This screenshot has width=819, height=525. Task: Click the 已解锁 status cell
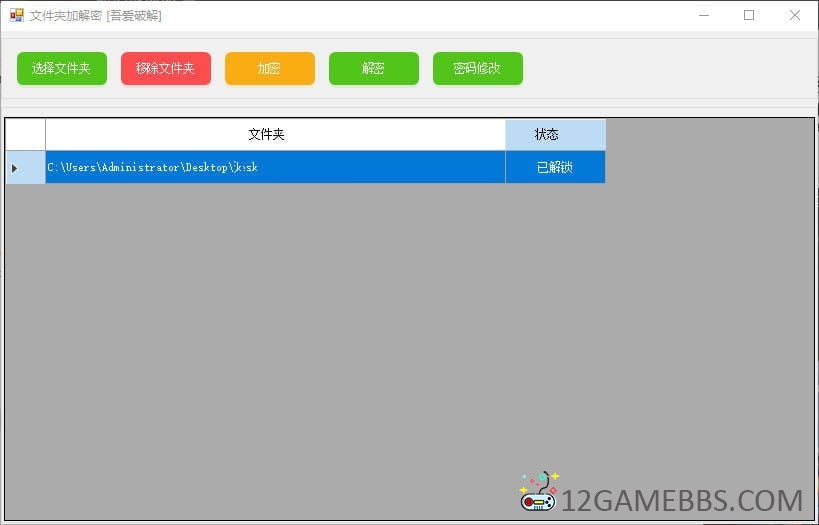click(x=555, y=167)
